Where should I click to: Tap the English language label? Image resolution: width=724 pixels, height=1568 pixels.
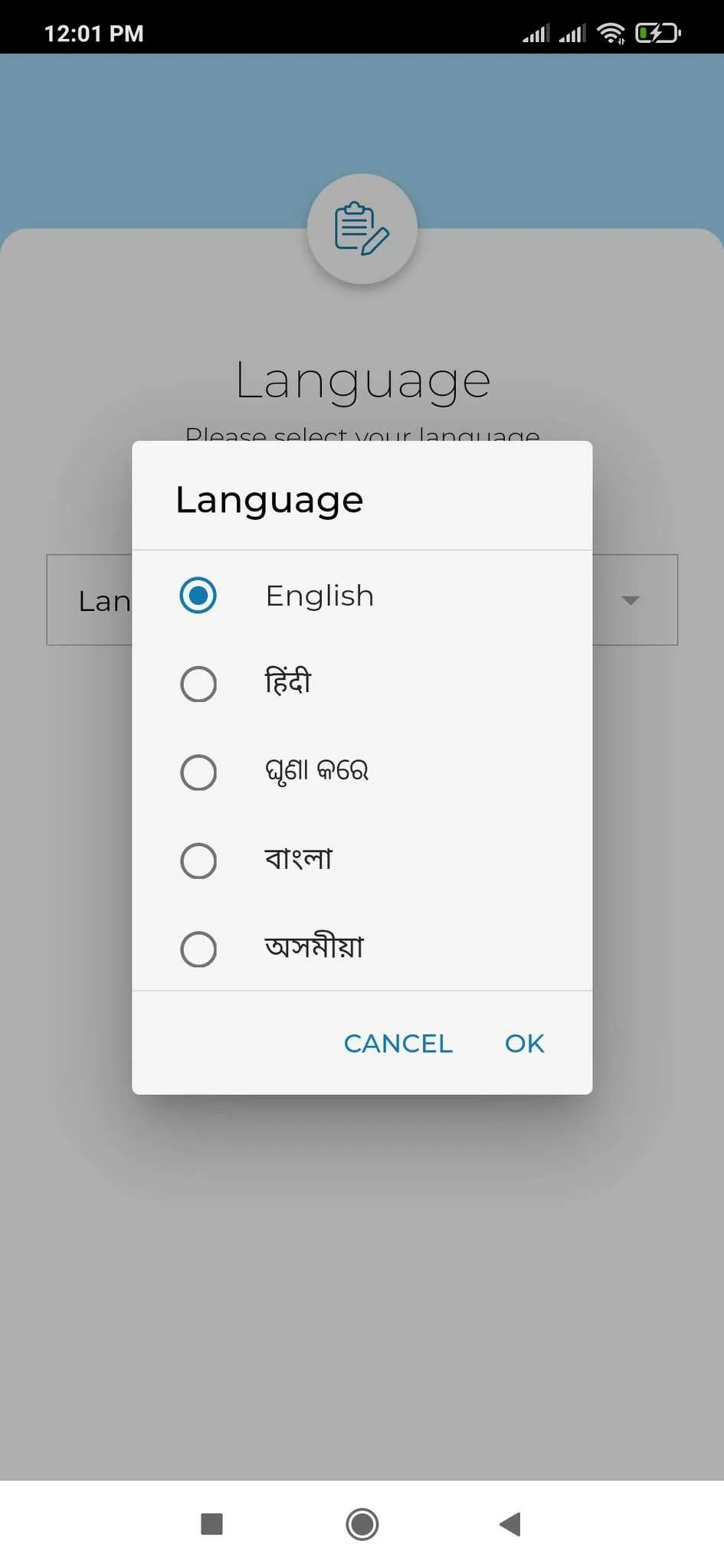tap(319, 596)
